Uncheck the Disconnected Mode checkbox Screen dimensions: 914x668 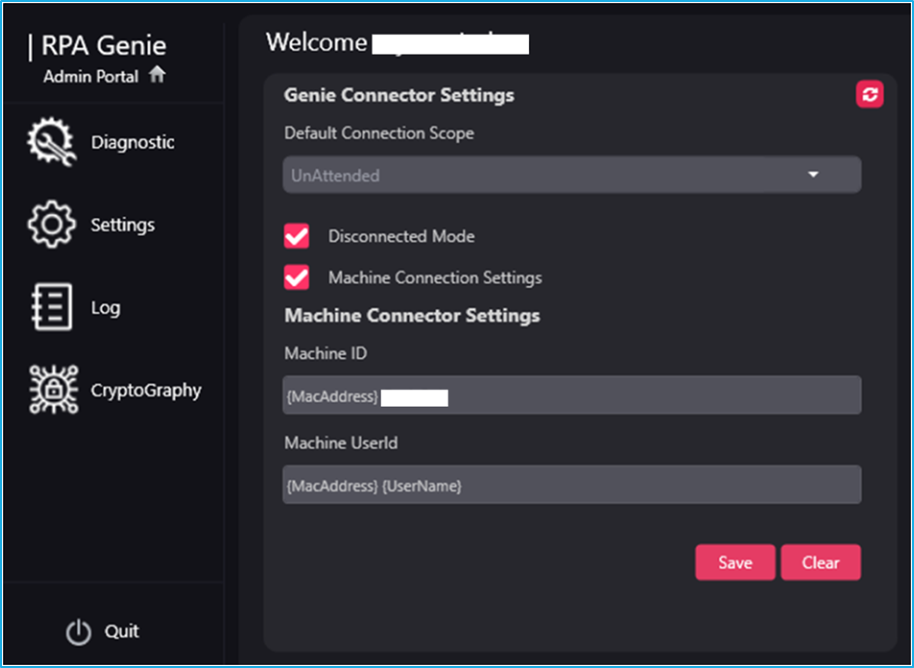[297, 236]
